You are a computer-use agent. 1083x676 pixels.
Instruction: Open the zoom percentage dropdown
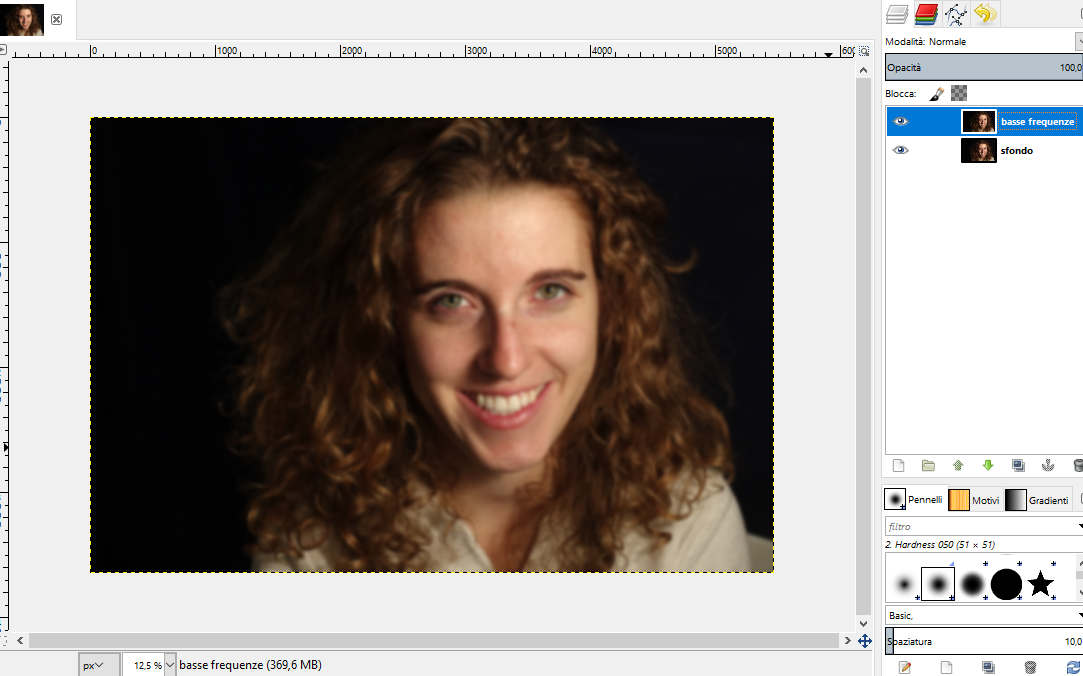[170, 664]
